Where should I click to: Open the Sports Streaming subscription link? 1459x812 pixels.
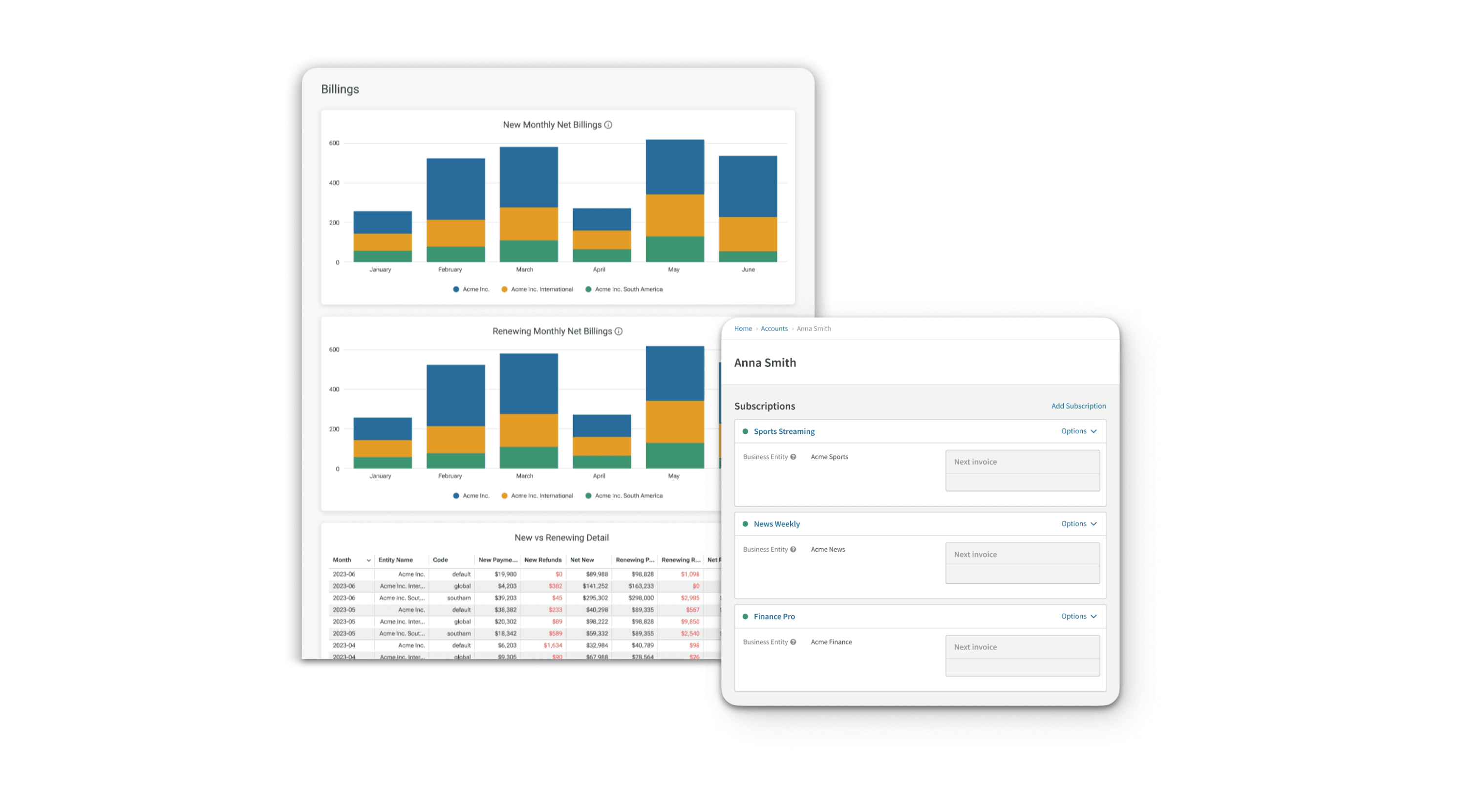[784, 431]
